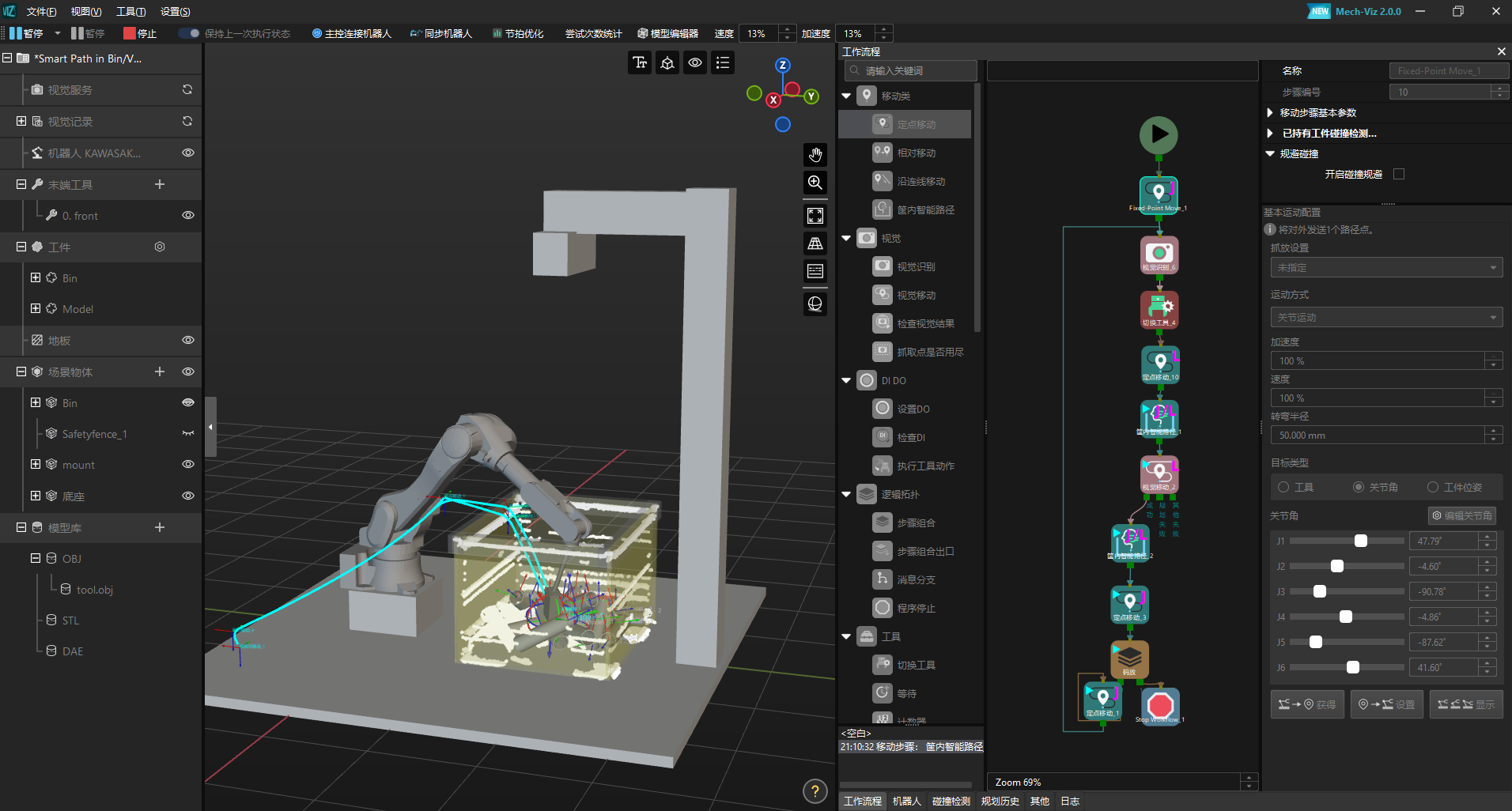This screenshot has width=1512, height=811.
Task: Select the 工具 target type radio button
Action: [1283, 487]
